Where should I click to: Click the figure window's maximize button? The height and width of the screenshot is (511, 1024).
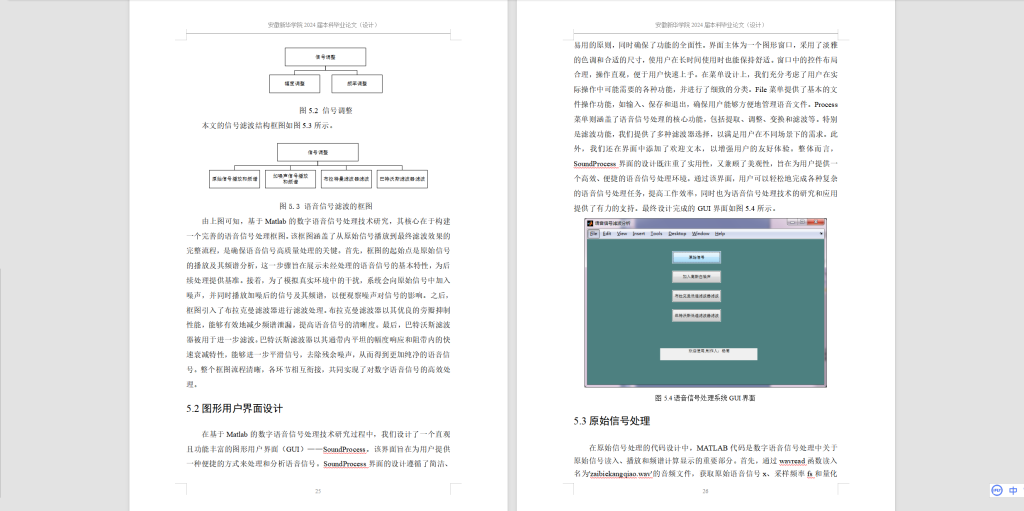(x=802, y=223)
